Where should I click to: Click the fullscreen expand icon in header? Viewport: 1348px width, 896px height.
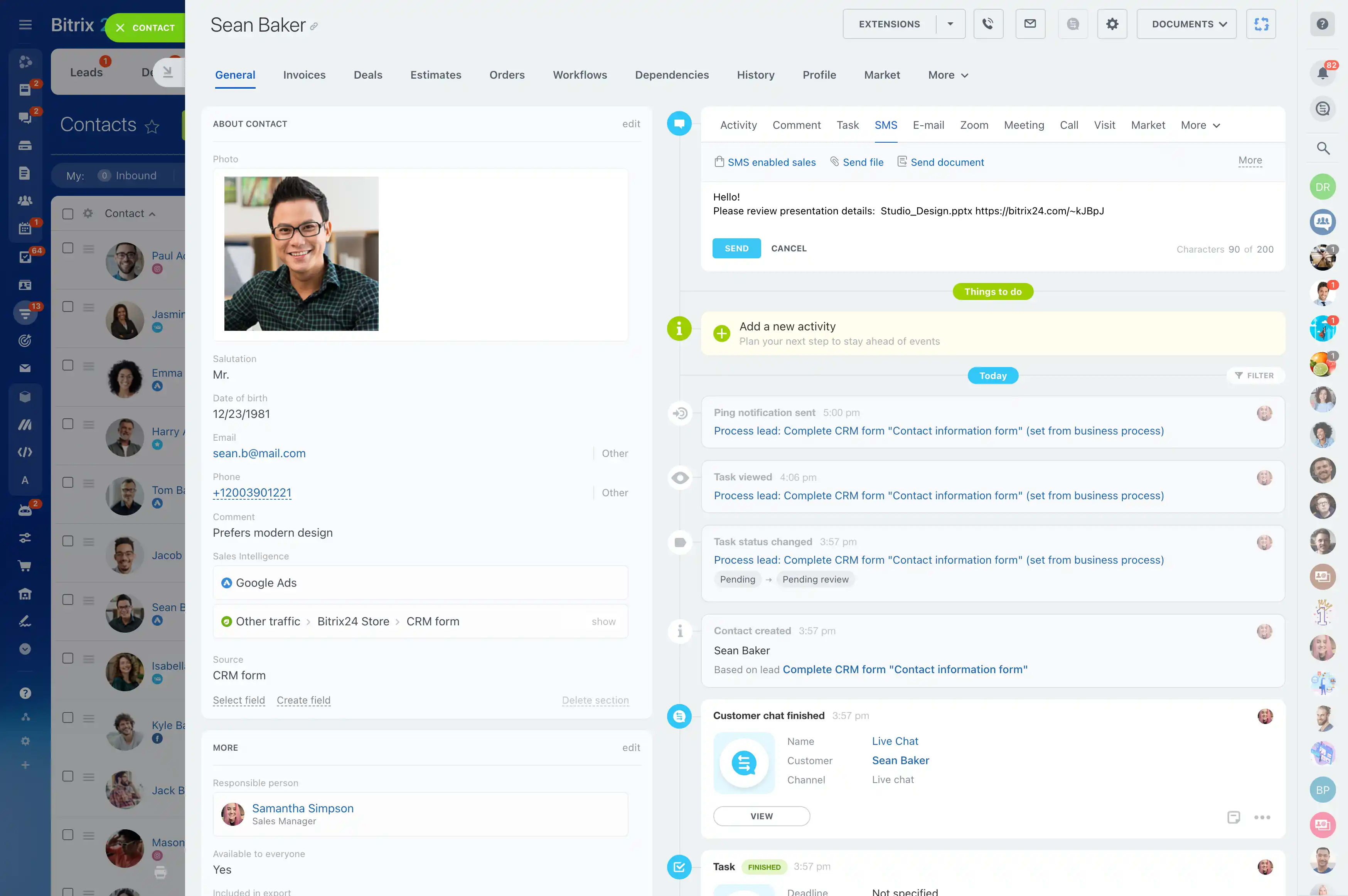pyautogui.click(x=1260, y=24)
